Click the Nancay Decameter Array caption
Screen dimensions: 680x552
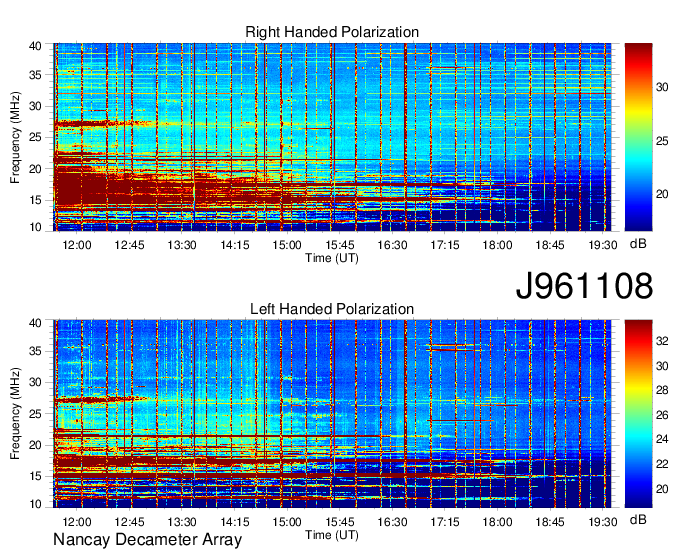tap(147, 540)
